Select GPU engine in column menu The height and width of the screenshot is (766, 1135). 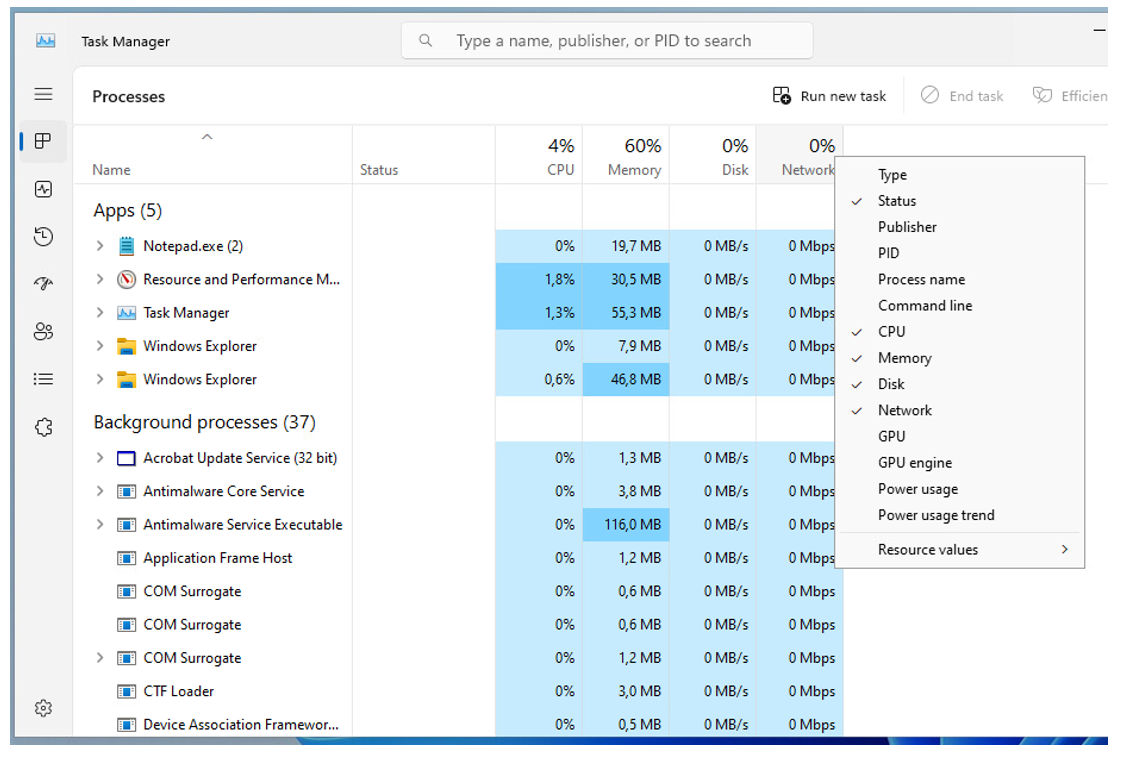[x=914, y=463]
